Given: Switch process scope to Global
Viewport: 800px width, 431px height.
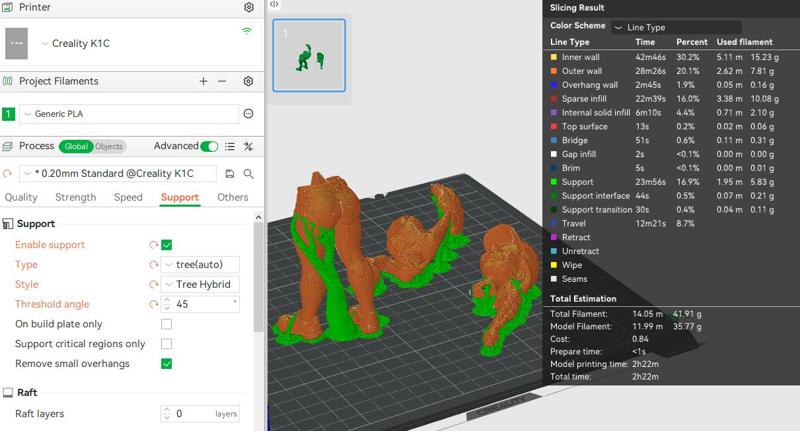Looking at the screenshot, I should click(x=76, y=146).
